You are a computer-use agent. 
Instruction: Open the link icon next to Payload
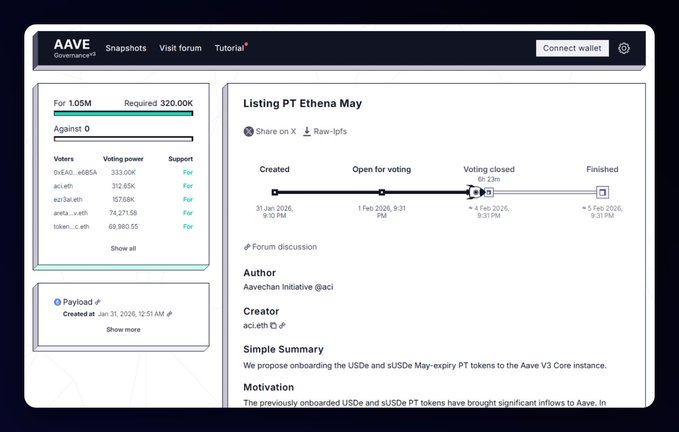point(98,302)
